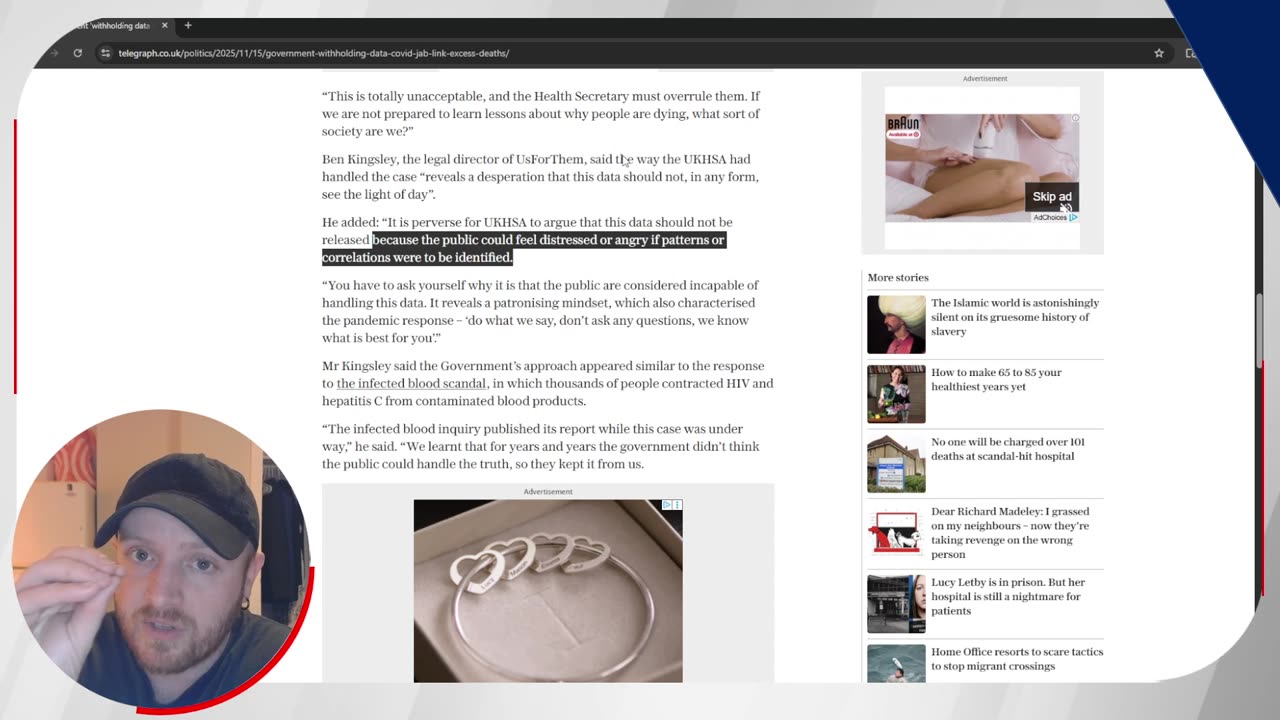Select the active Telegraph article tab
Viewport: 1280px width, 720px height.
105,25
